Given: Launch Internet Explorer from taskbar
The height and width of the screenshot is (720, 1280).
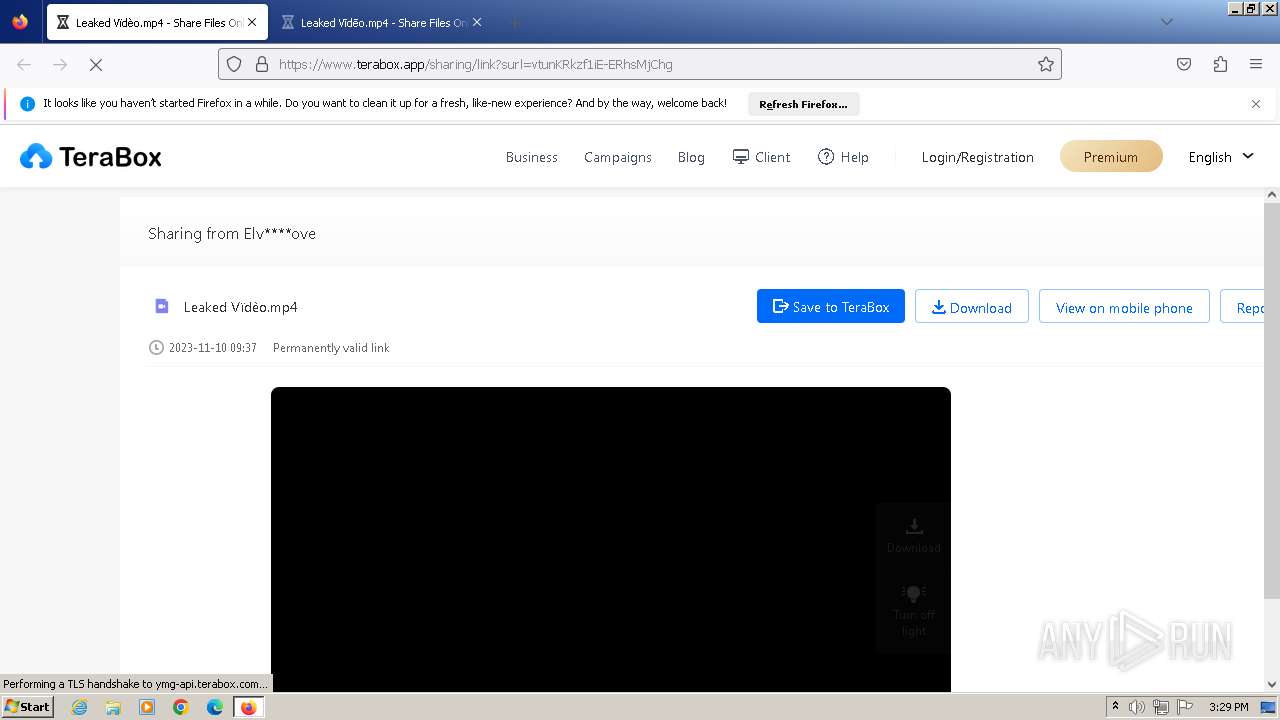Looking at the screenshot, I should [x=79, y=707].
